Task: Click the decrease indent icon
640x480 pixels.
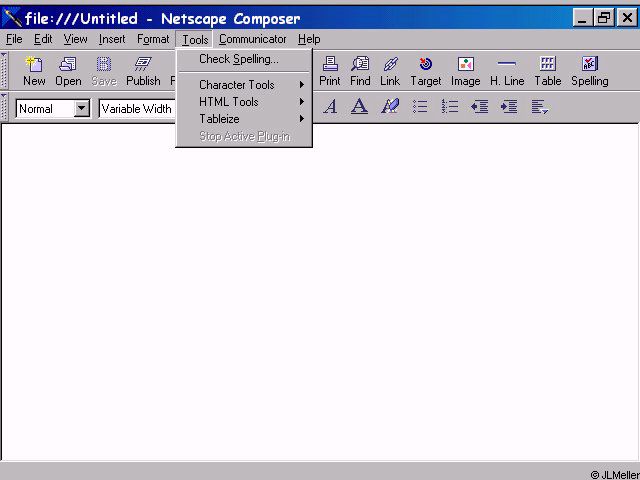Action: click(x=480, y=107)
